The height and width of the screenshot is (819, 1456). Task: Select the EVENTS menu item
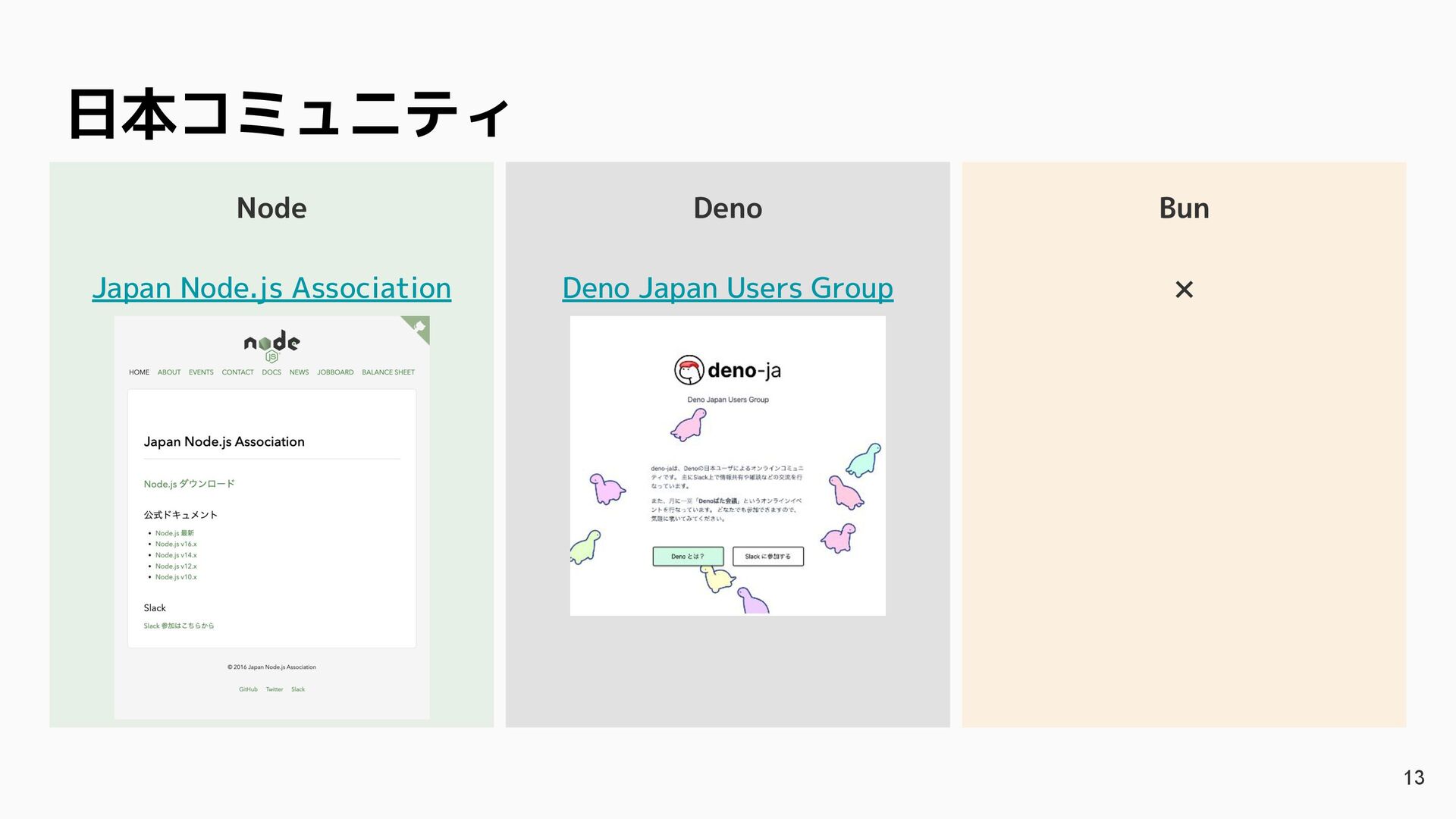point(201,372)
